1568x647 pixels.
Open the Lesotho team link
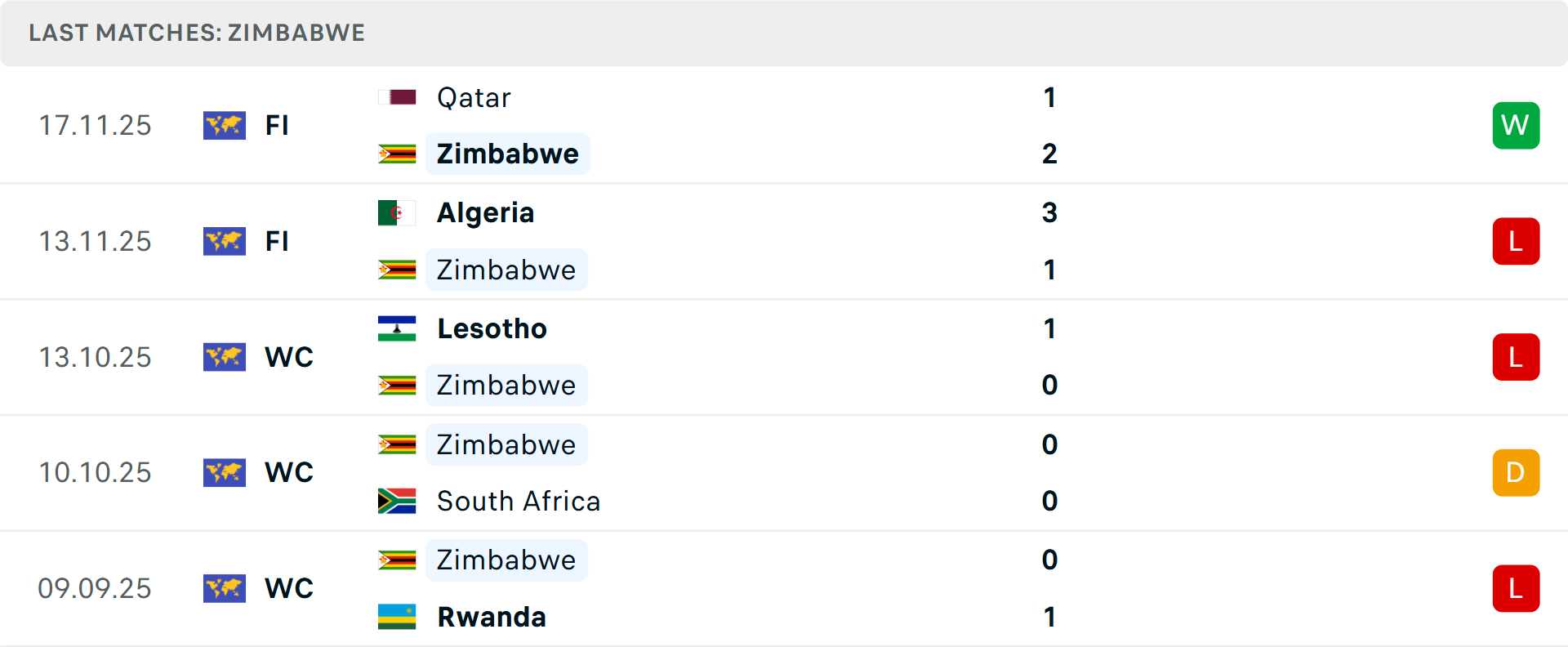(492, 328)
